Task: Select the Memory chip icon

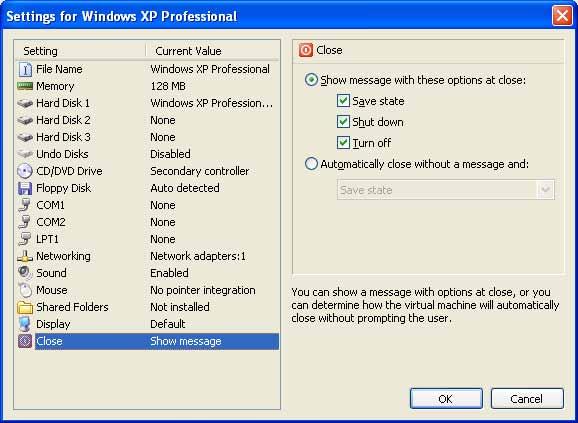Action: click(25, 86)
